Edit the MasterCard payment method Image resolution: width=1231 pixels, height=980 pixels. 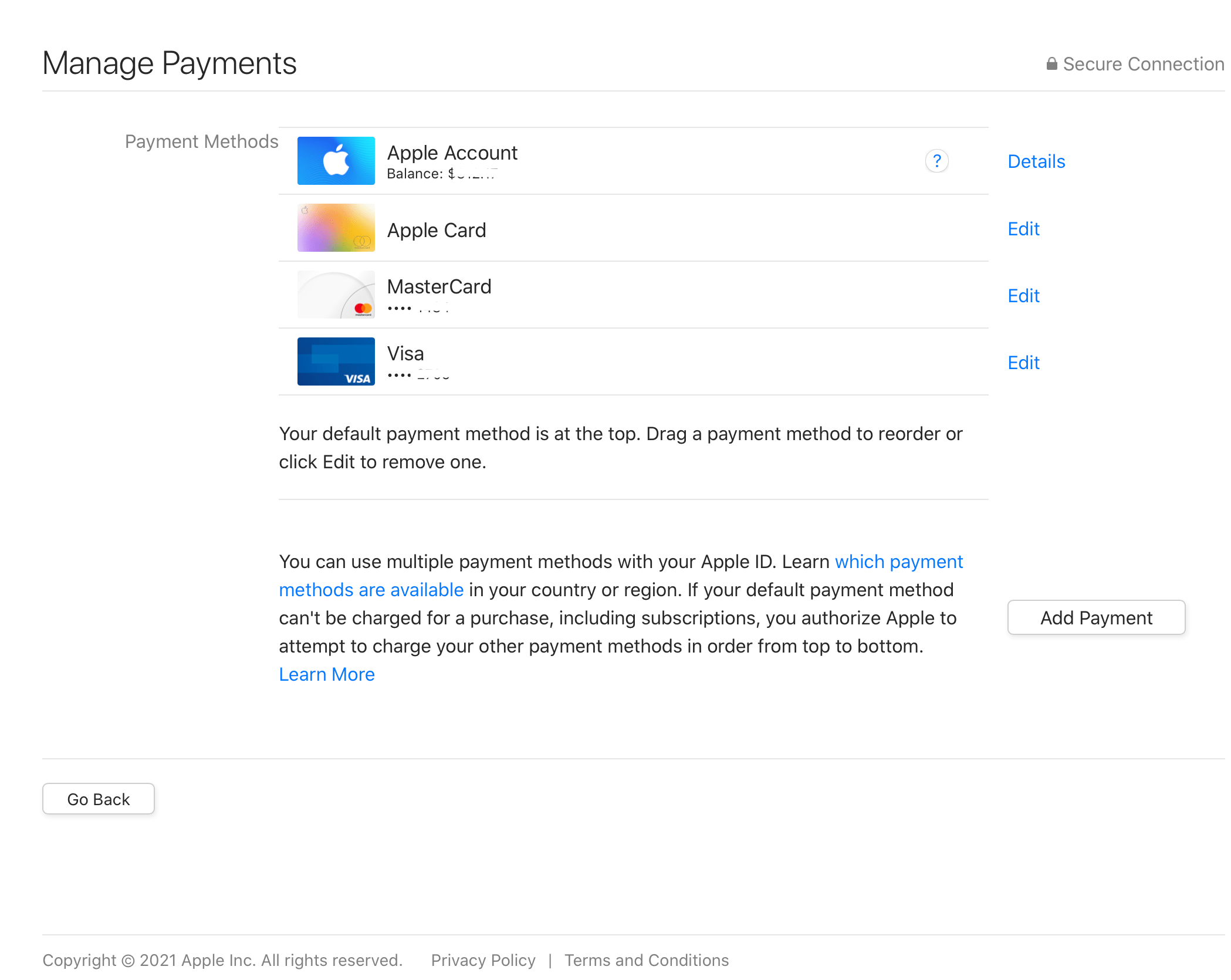[1023, 296]
